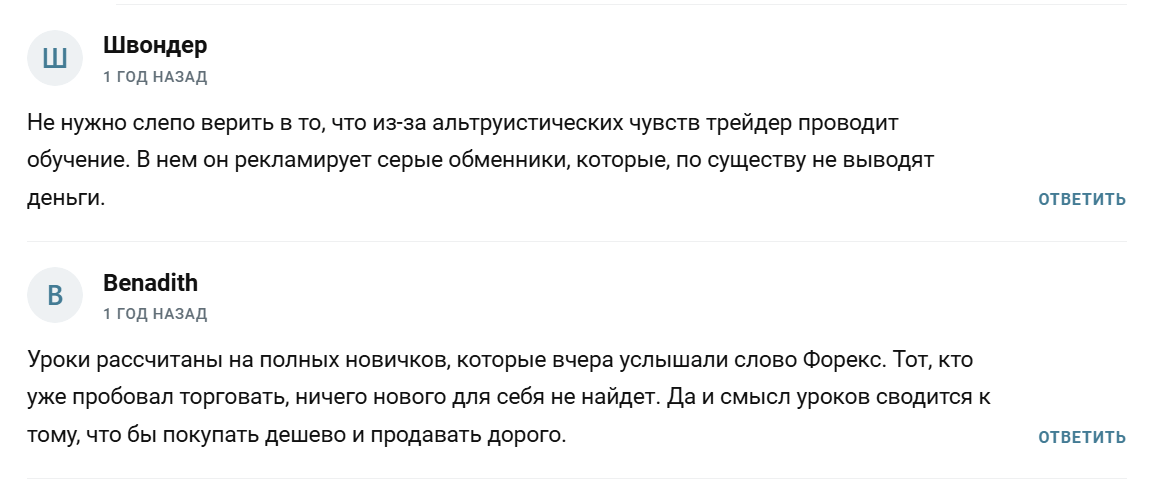
Task: Click the round 'Ш' avatar icon
Action: (x=55, y=58)
